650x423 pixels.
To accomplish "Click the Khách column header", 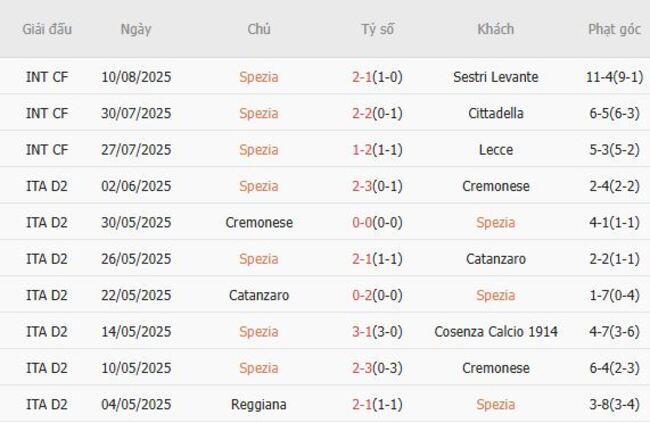I will (495, 29).
